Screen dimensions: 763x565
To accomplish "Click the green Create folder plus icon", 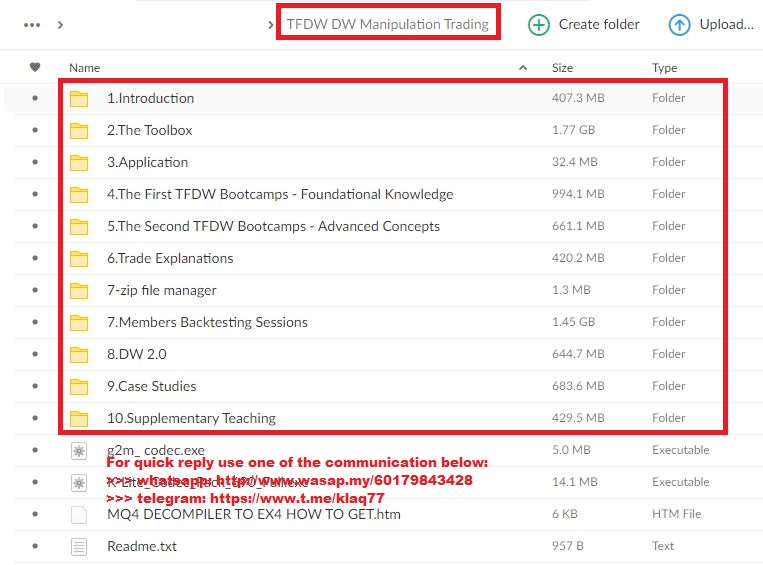I will point(539,25).
